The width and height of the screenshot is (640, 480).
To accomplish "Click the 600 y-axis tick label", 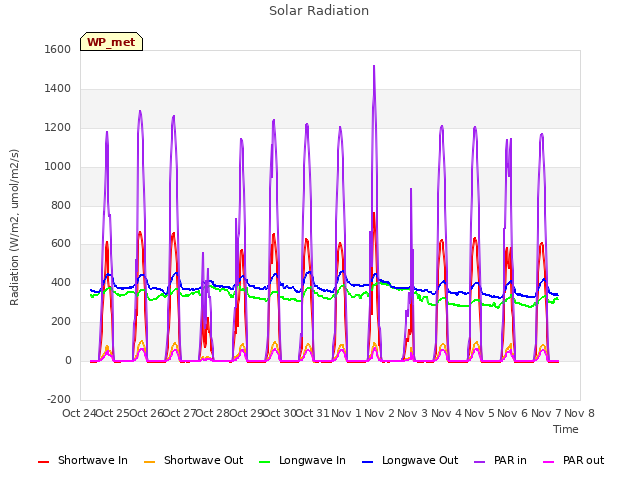I will pyautogui.click(x=61, y=244).
